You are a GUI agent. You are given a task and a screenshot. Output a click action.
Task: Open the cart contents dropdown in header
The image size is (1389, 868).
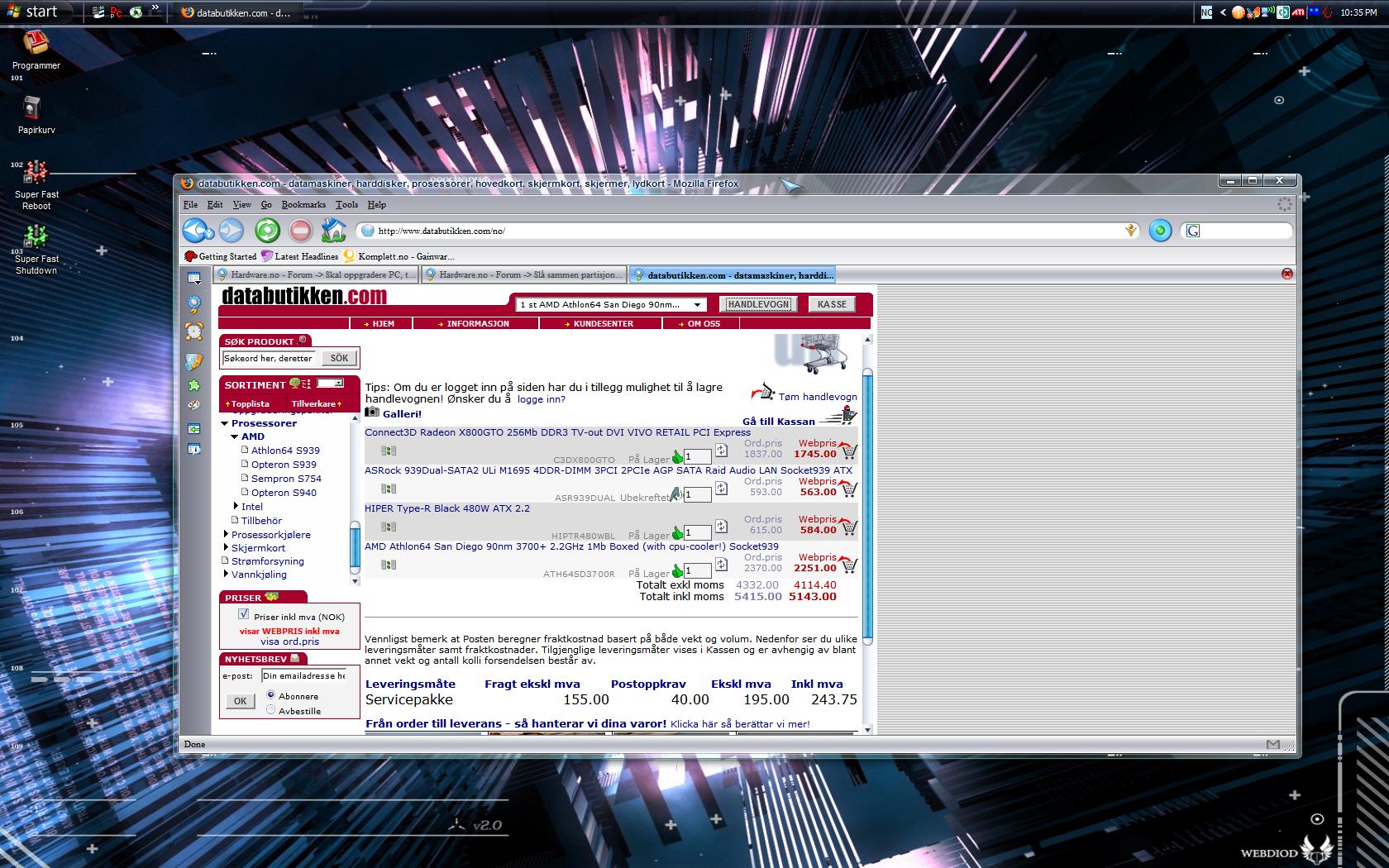(611, 304)
